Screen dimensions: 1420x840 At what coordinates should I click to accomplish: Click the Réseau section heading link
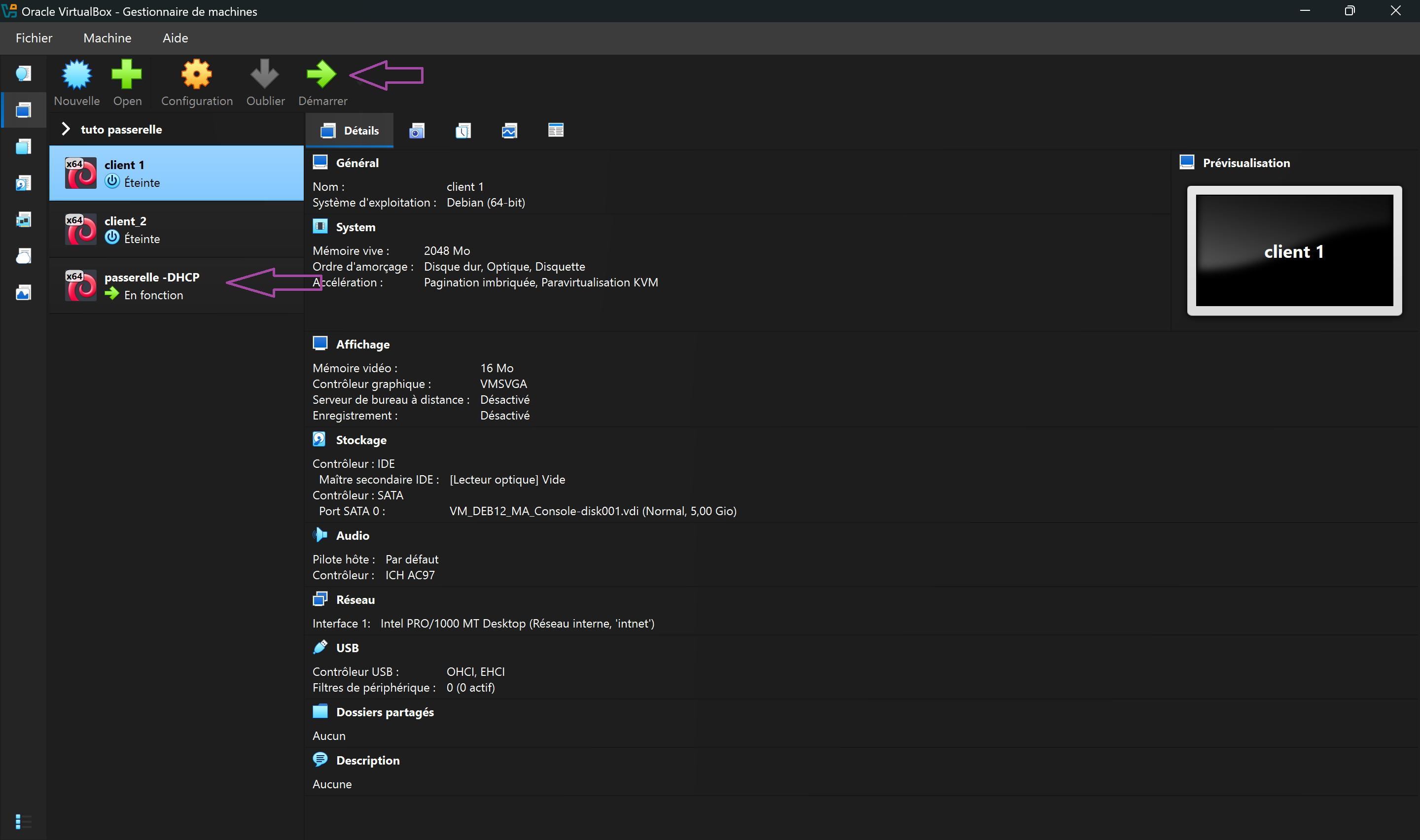click(355, 599)
